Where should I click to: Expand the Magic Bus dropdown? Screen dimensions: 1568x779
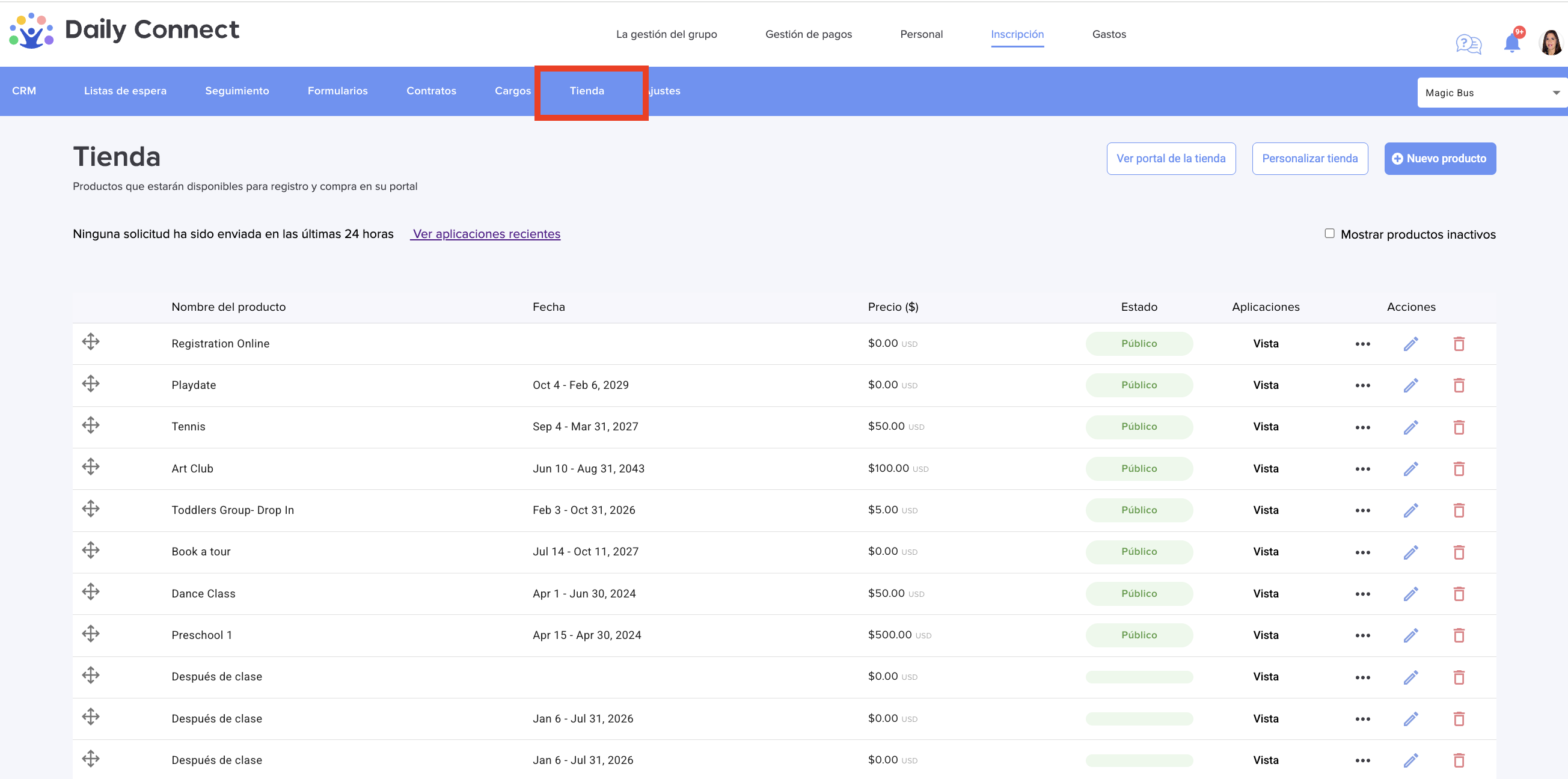coord(1492,93)
